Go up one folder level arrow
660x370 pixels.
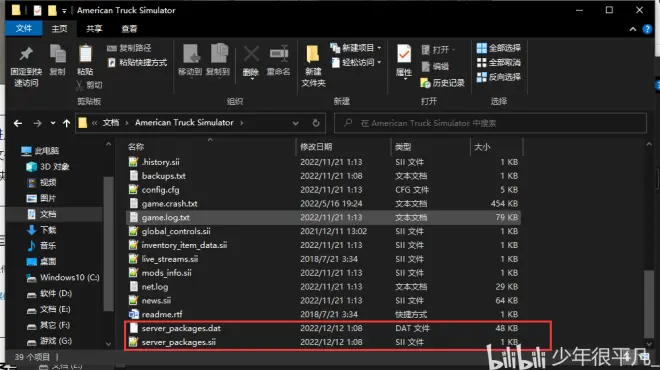tap(67, 123)
